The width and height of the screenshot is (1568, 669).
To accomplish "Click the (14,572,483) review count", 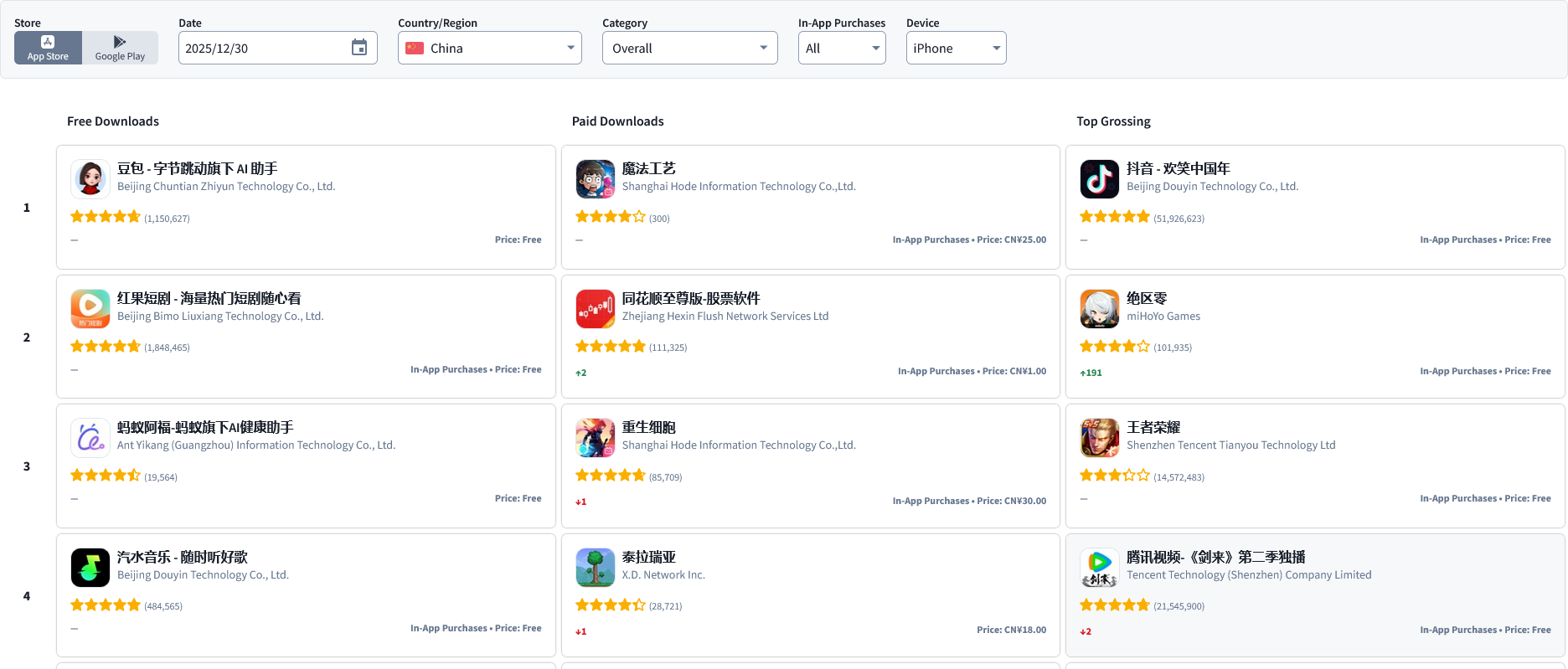I will (1179, 477).
